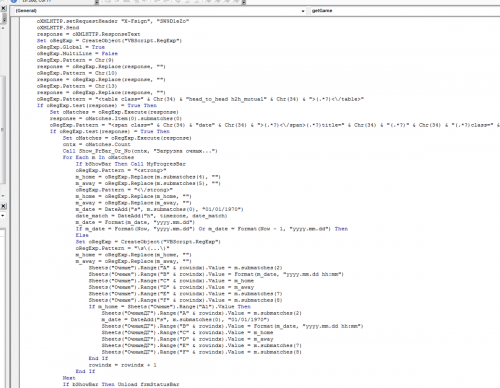Click the left panel scroll-down arrow
Image resolution: width=500 pixels, height=388 pixels.
pyautogui.click(x=3, y=196)
